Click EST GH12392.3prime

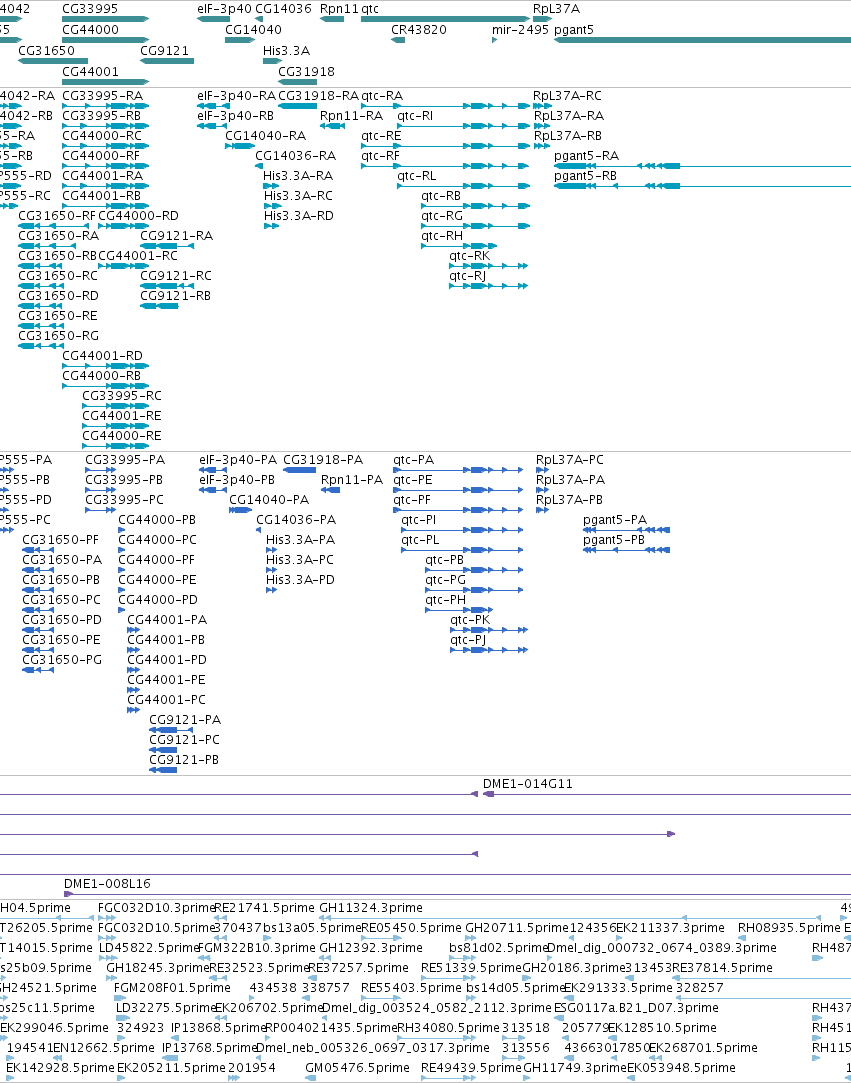(x=371, y=948)
